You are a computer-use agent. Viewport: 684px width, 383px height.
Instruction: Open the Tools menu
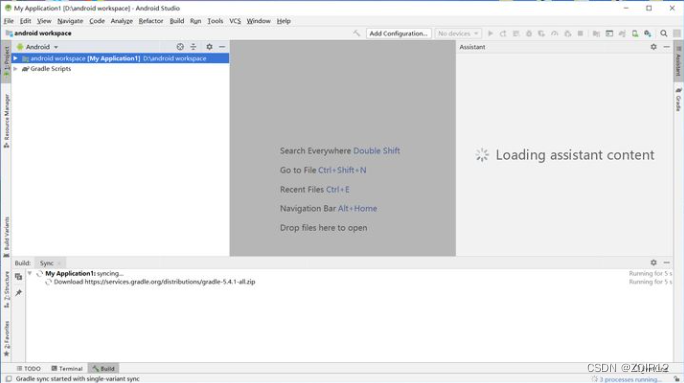[215, 21]
